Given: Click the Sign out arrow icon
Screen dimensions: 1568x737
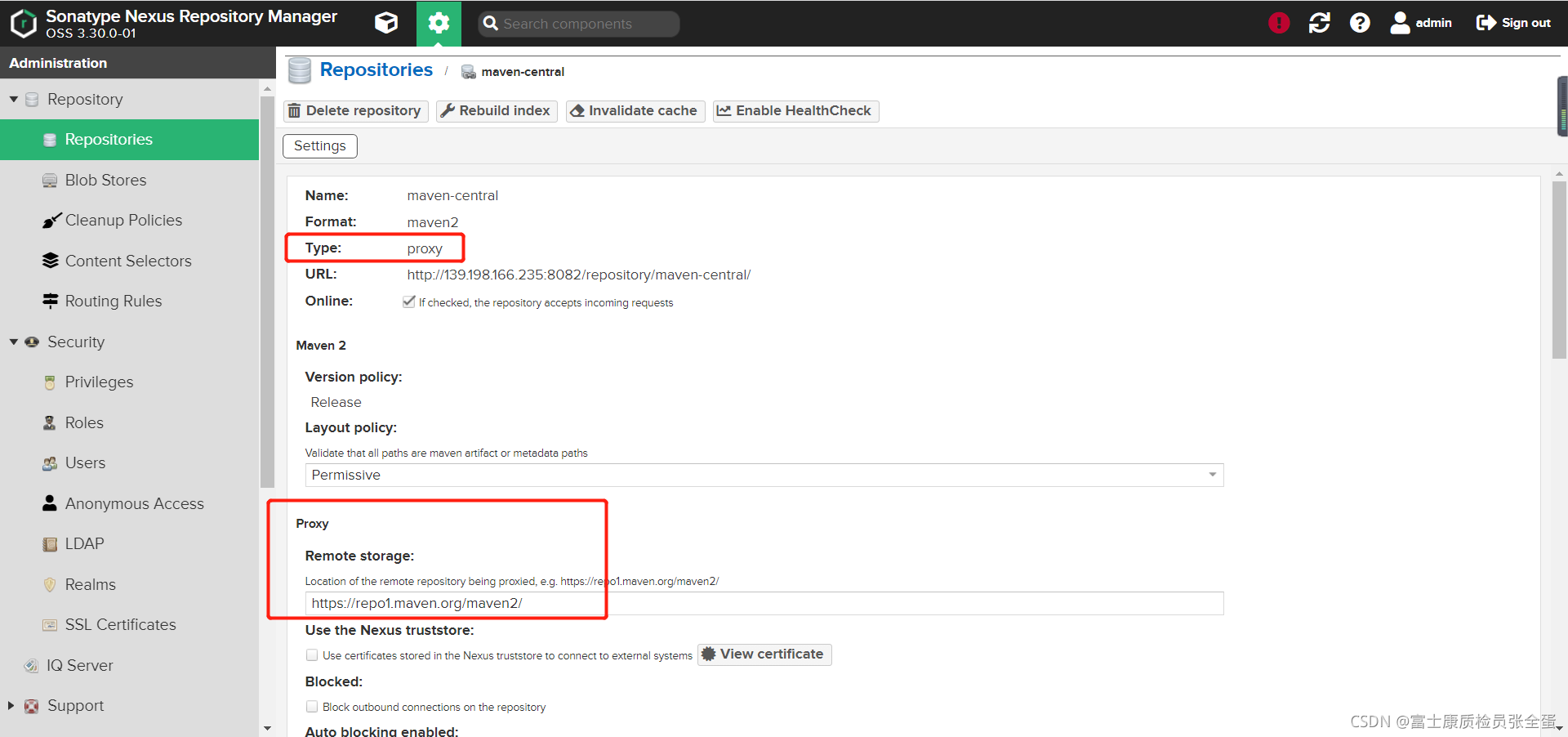Looking at the screenshot, I should point(1486,23).
